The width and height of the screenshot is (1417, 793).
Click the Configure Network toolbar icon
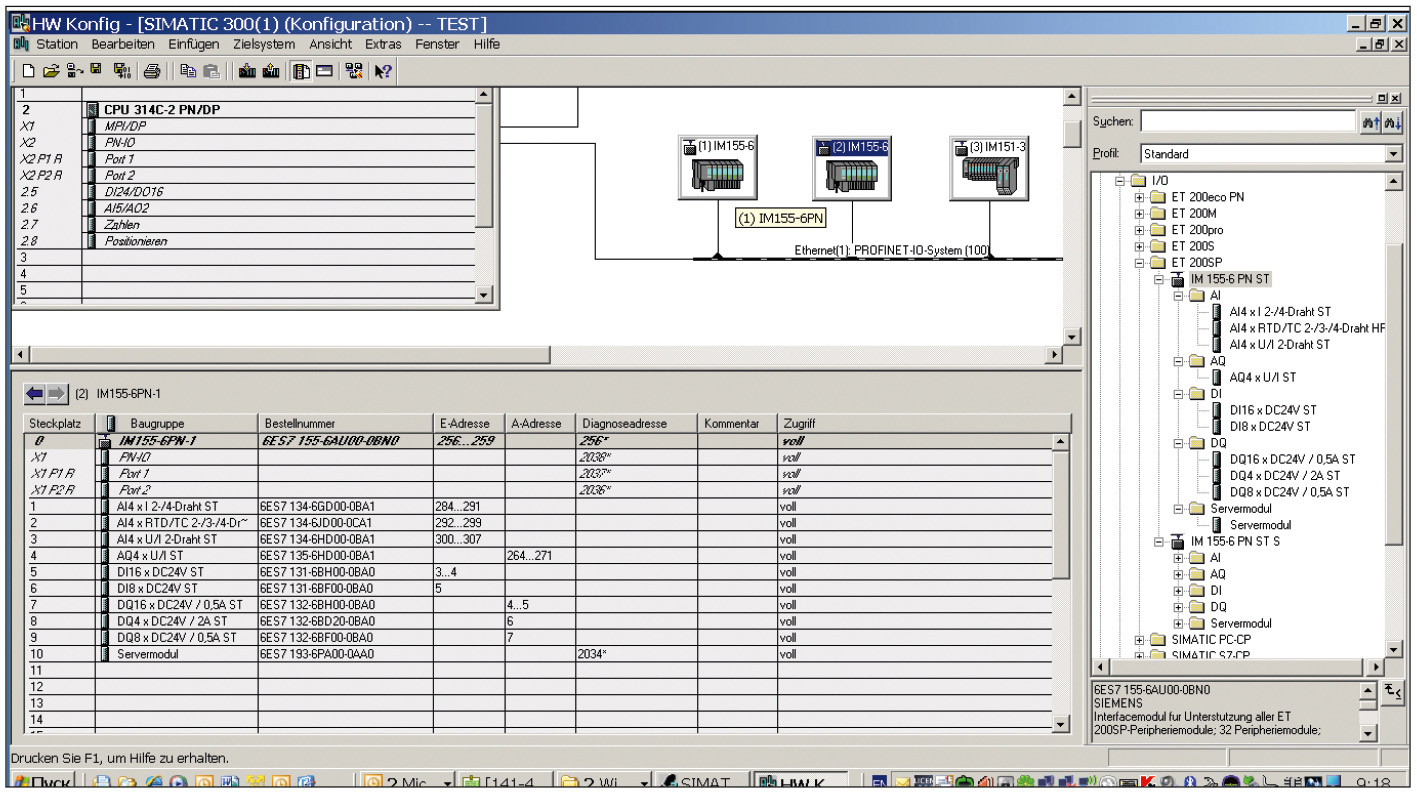click(354, 70)
